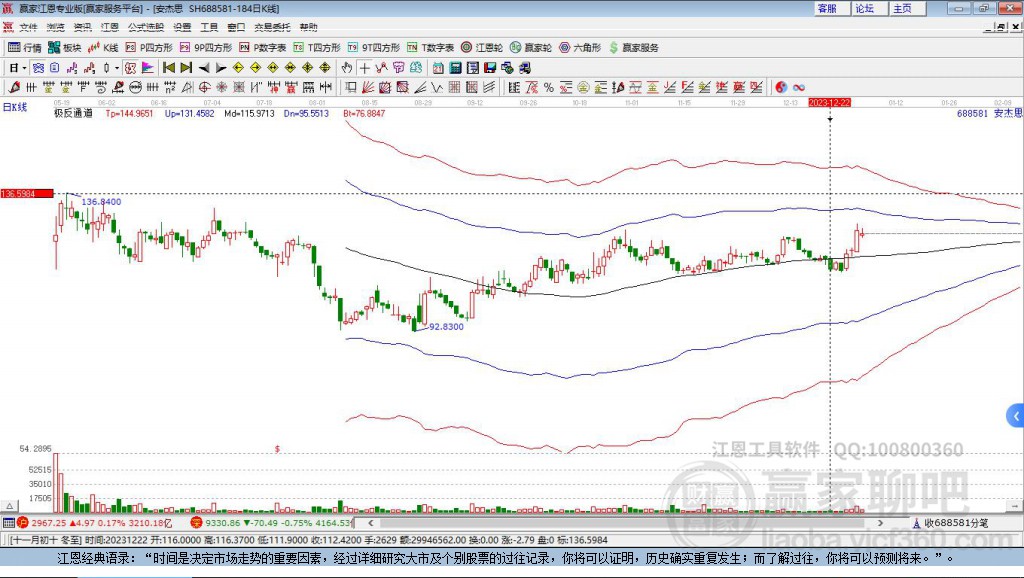Expand the 日 period dropdown arrow
Image resolution: width=1024 pixels, height=578 pixels.
(x=24, y=68)
